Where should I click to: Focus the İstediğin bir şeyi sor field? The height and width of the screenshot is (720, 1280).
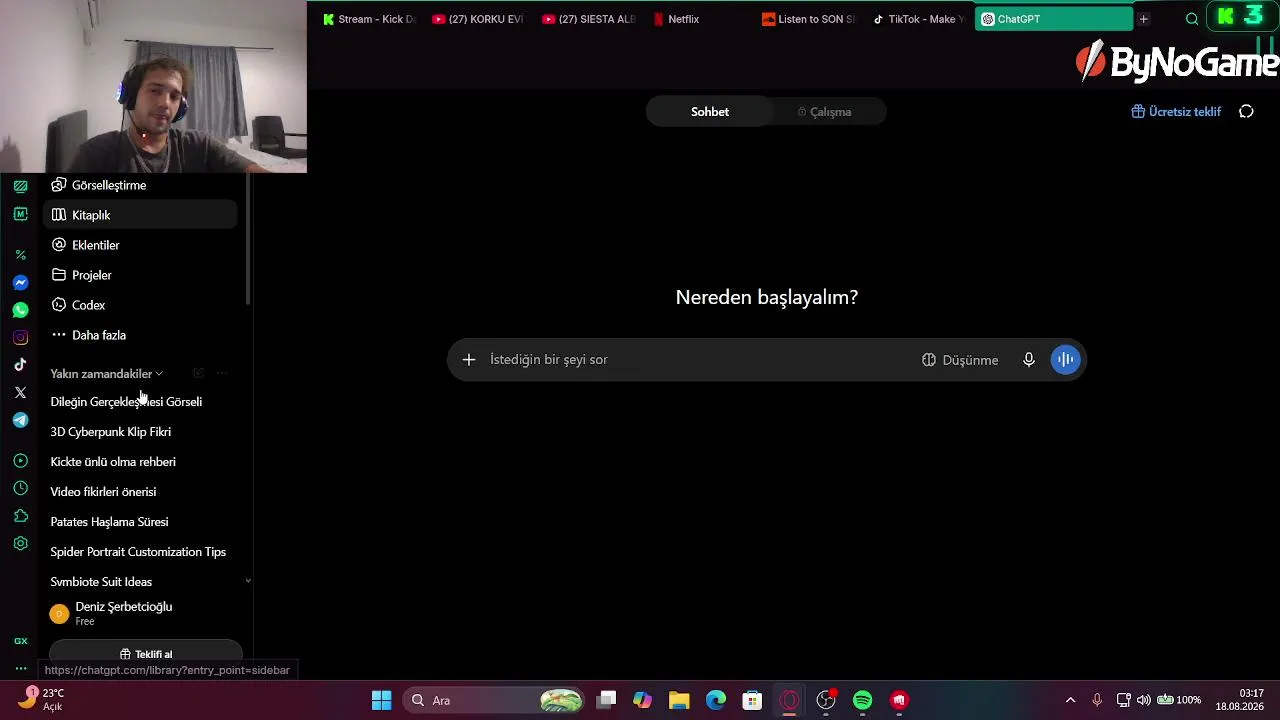click(x=700, y=360)
